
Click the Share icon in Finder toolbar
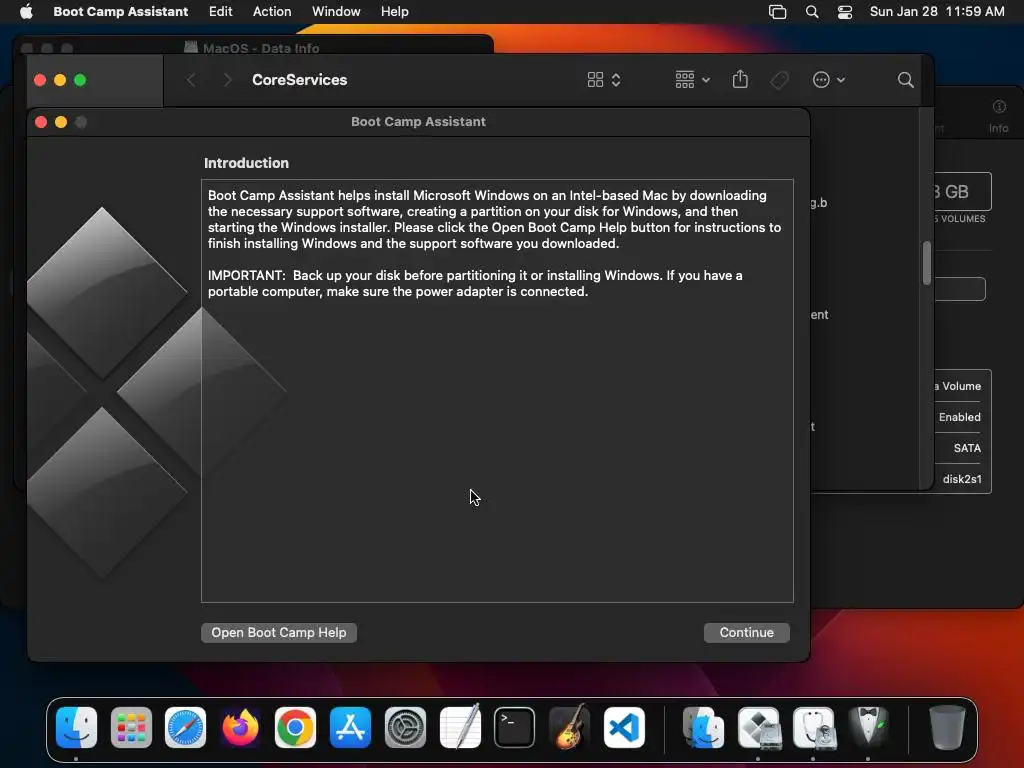740,80
